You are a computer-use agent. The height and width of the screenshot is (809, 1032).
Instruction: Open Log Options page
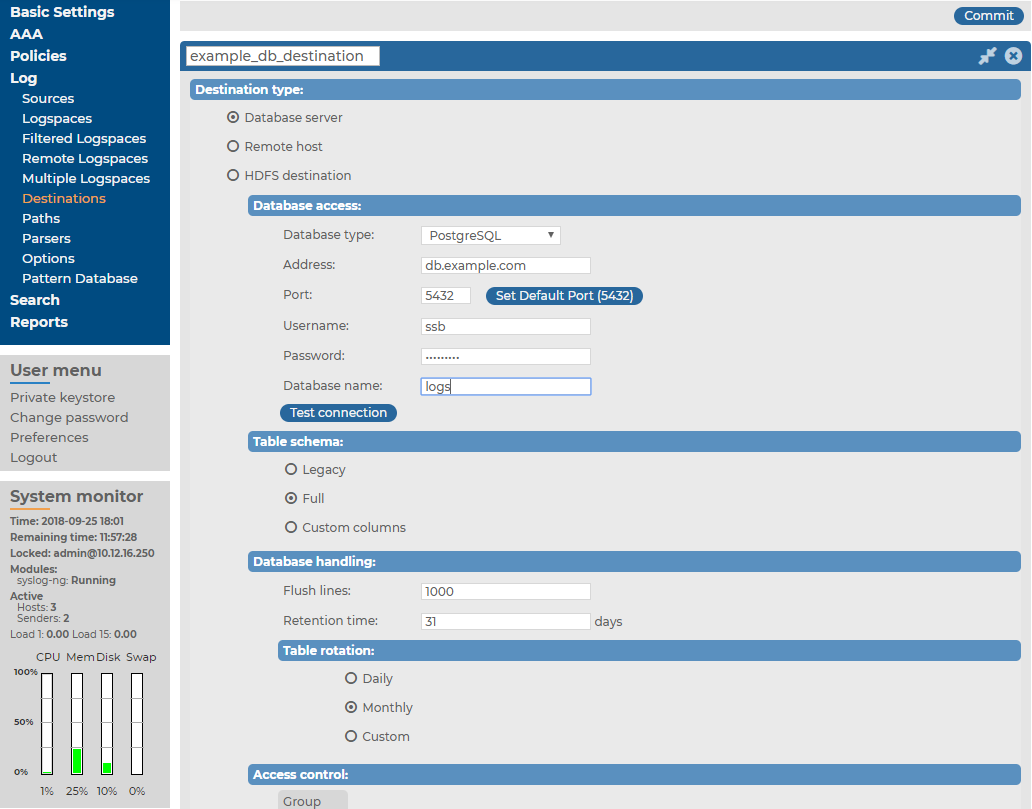pos(48,259)
